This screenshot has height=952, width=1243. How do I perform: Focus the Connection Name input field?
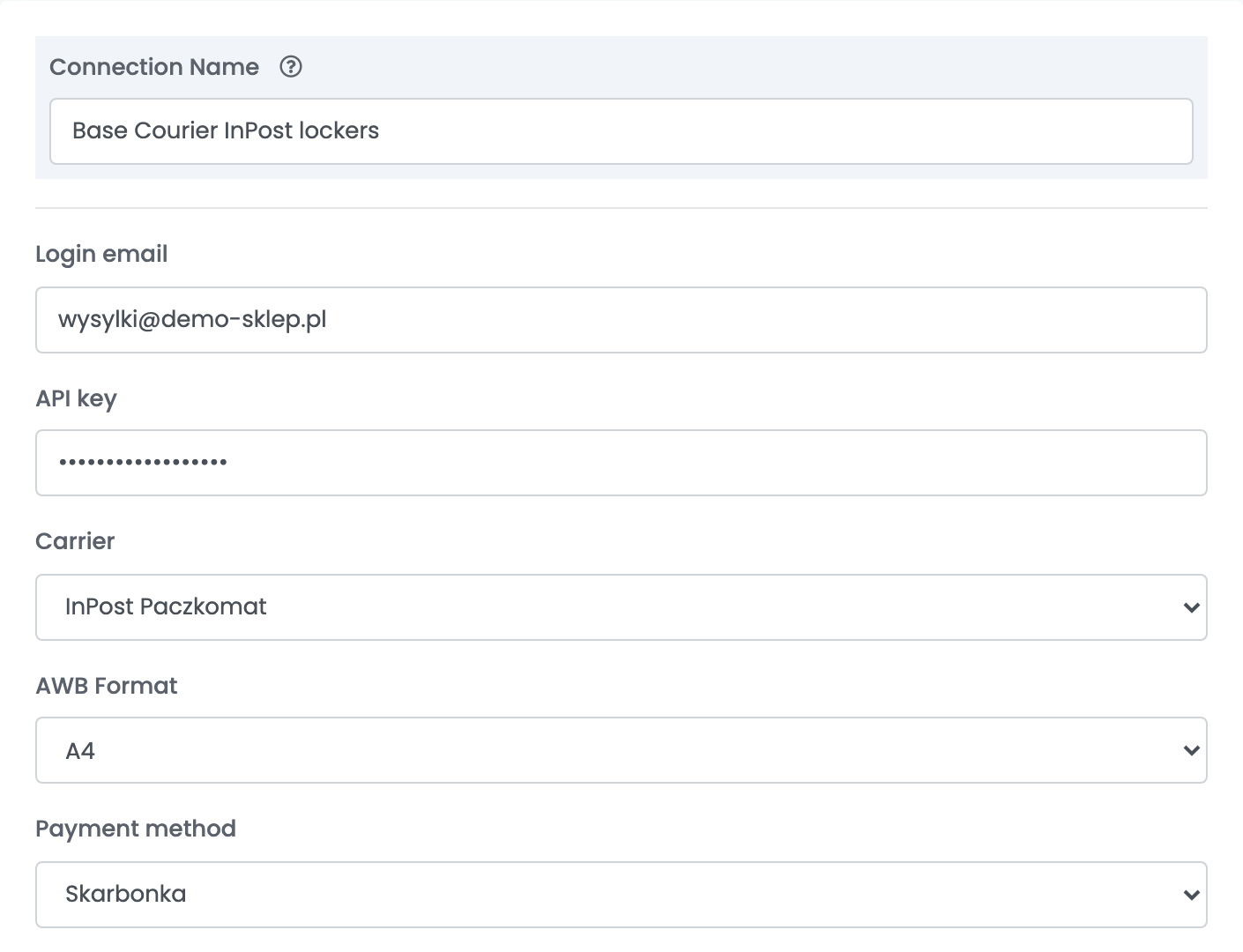tap(621, 131)
